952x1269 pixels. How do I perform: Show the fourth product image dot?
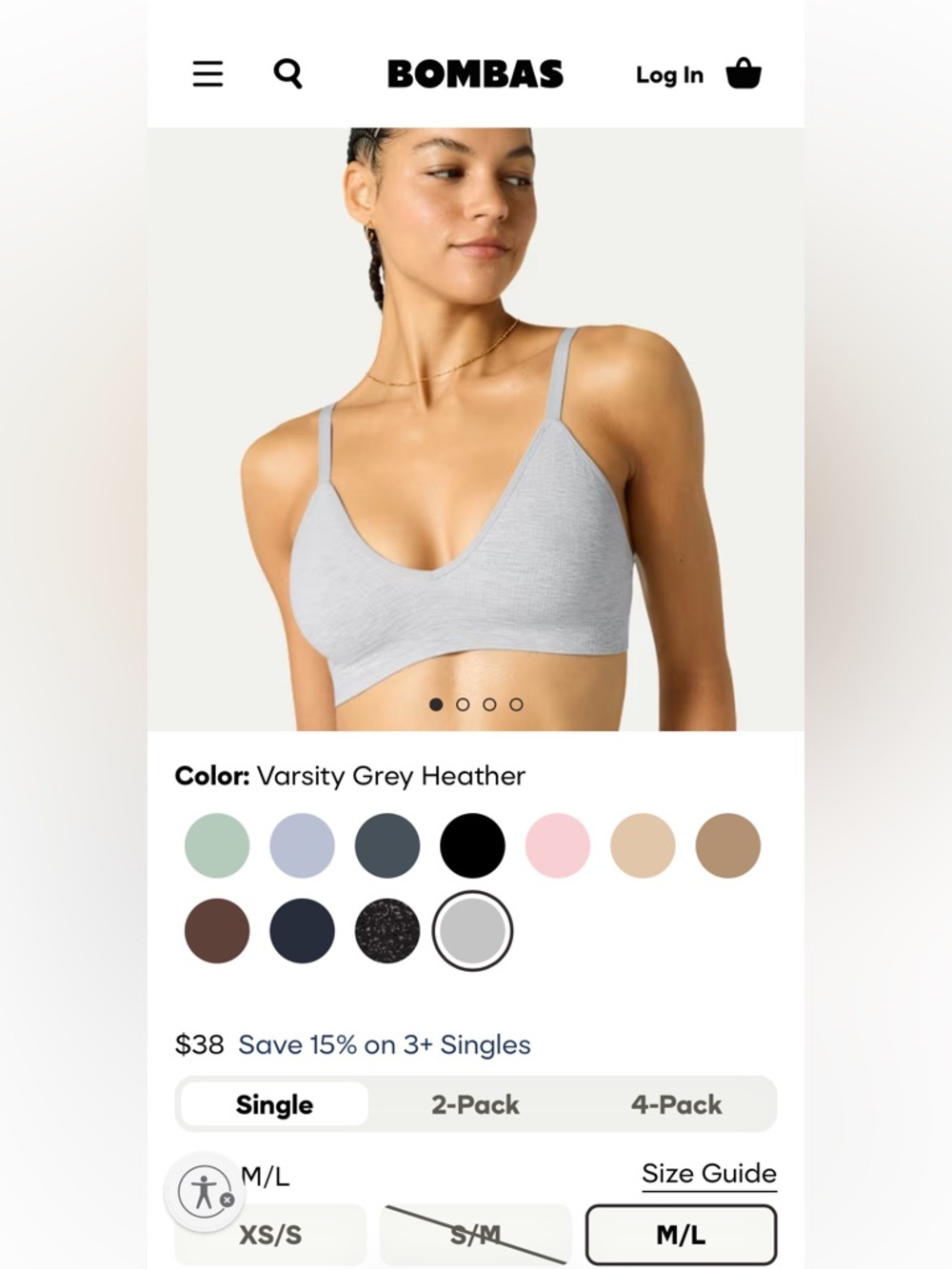coord(516,704)
